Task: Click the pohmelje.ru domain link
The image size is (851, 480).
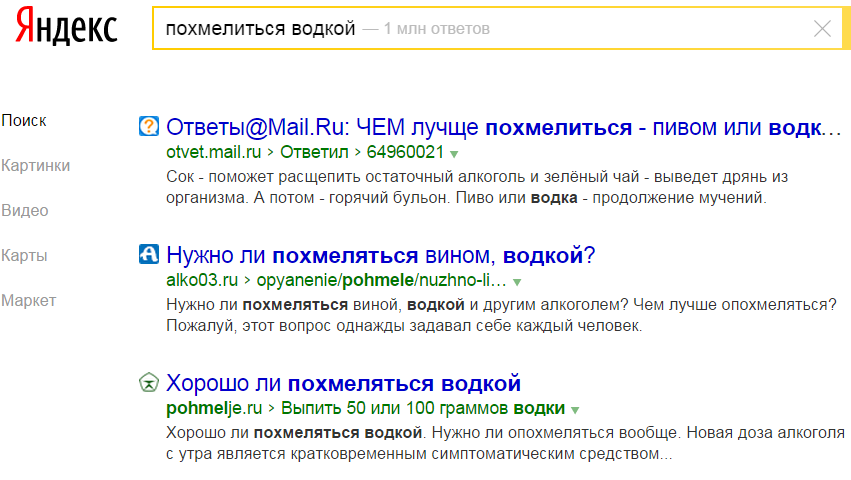Action: click(214, 408)
